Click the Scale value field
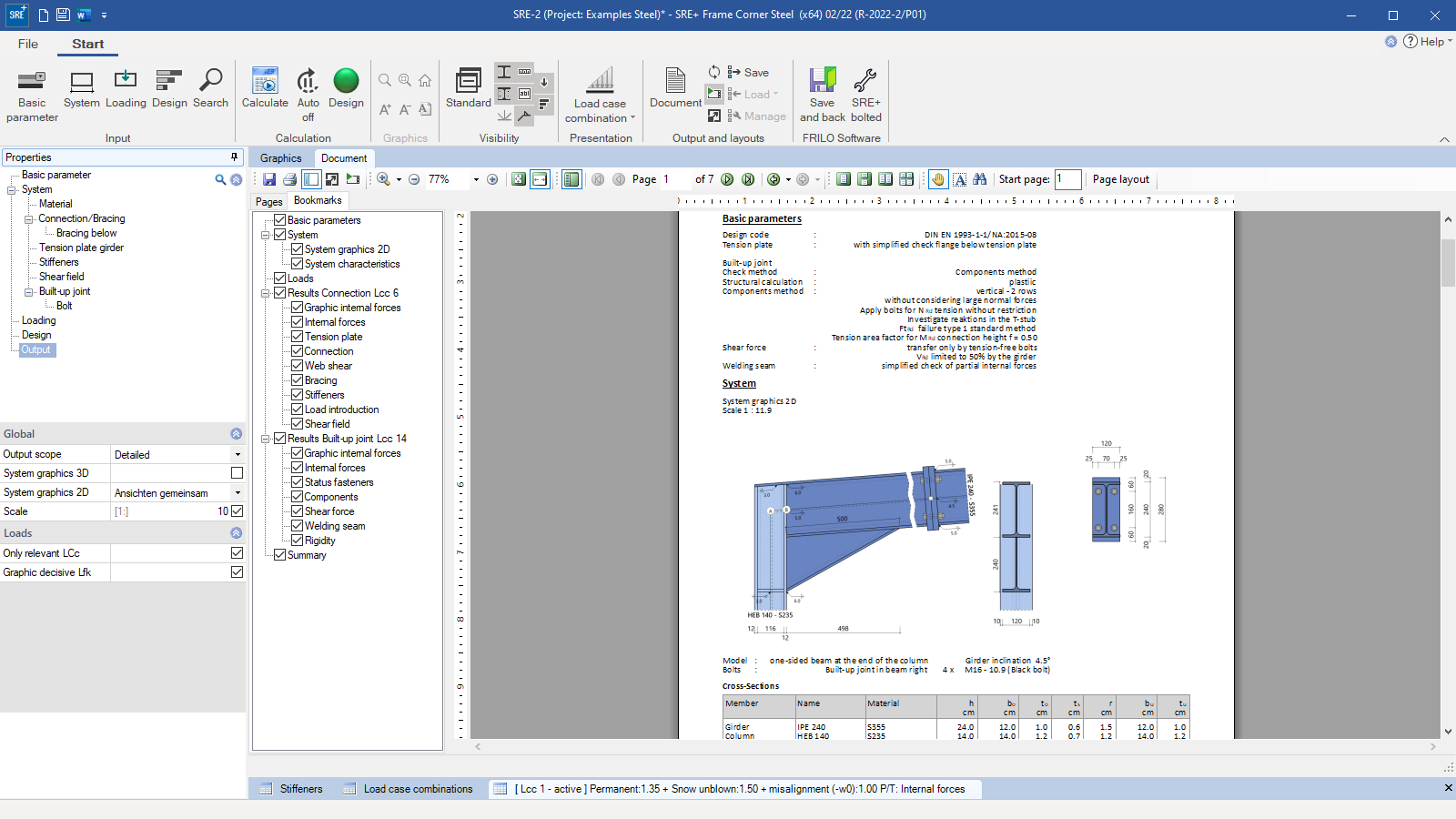This screenshot has width=1456, height=819. pyautogui.click(x=170, y=511)
